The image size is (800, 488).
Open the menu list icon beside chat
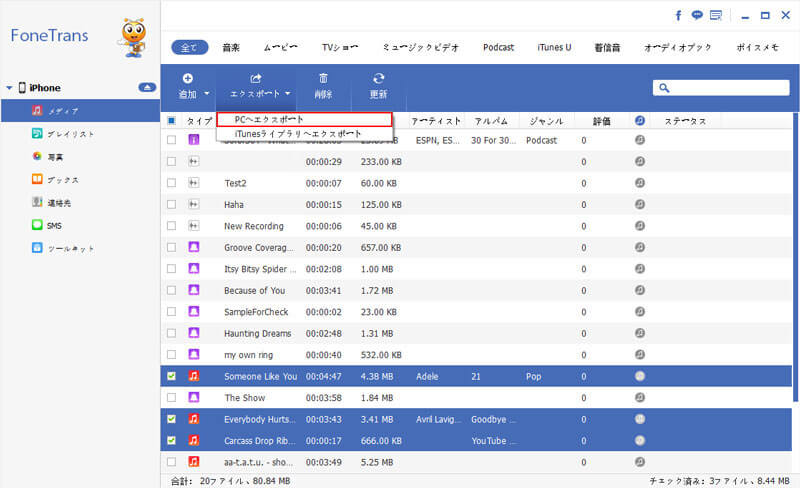pyautogui.click(x=716, y=15)
